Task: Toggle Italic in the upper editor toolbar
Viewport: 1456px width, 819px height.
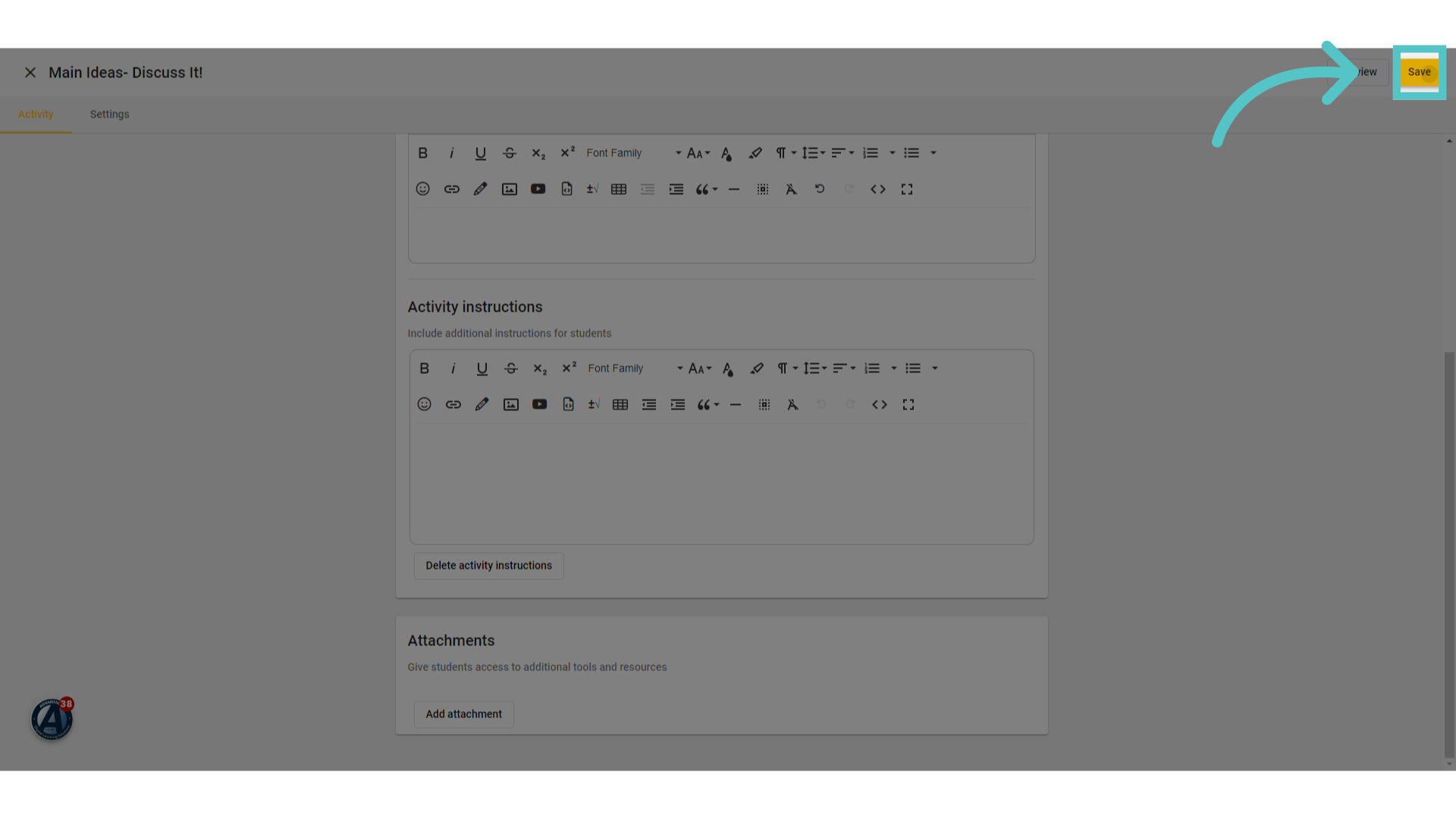Action: click(x=452, y=153)
